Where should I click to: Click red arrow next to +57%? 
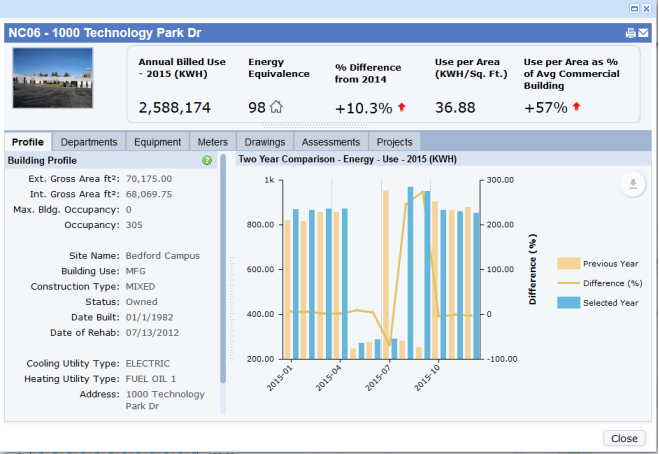tap(576, 107)
